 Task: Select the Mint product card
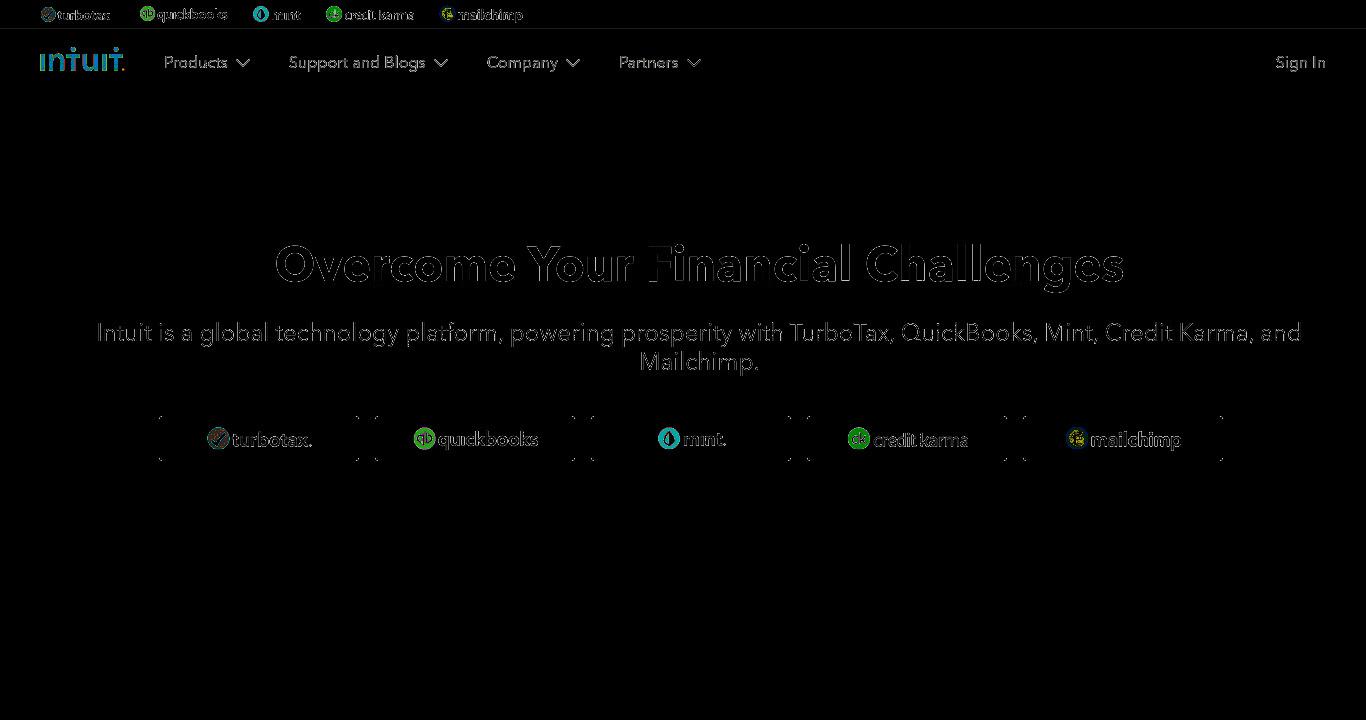[692, 439]
